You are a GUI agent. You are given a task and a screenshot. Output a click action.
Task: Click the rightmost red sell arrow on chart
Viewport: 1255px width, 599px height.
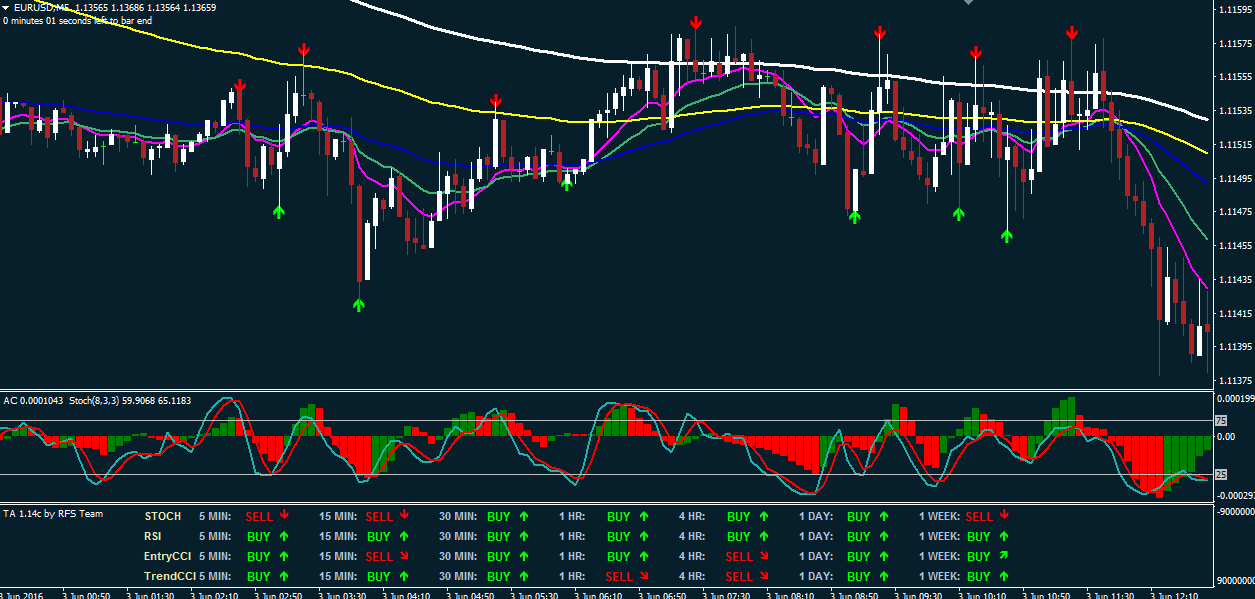click(1072, 33)
